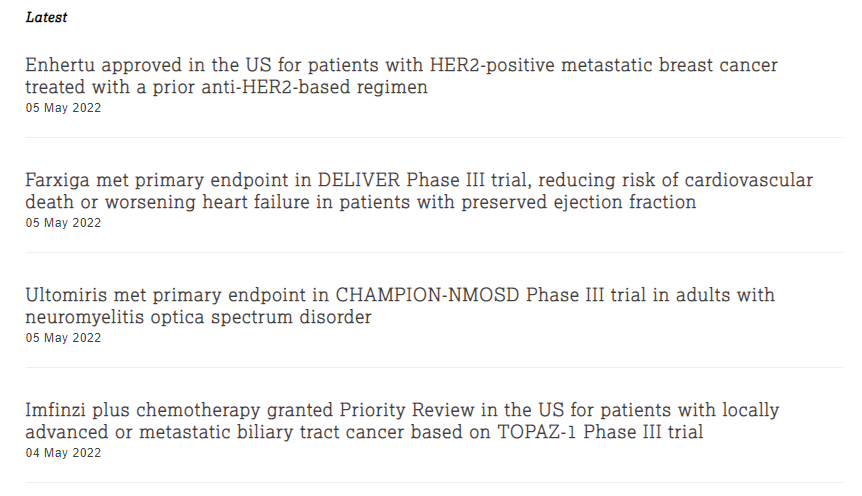Image resolution: width=862 pixels, height=496 pixels.
Task: Click the word Ultomiris in the third headline
Action: (67, 295)
